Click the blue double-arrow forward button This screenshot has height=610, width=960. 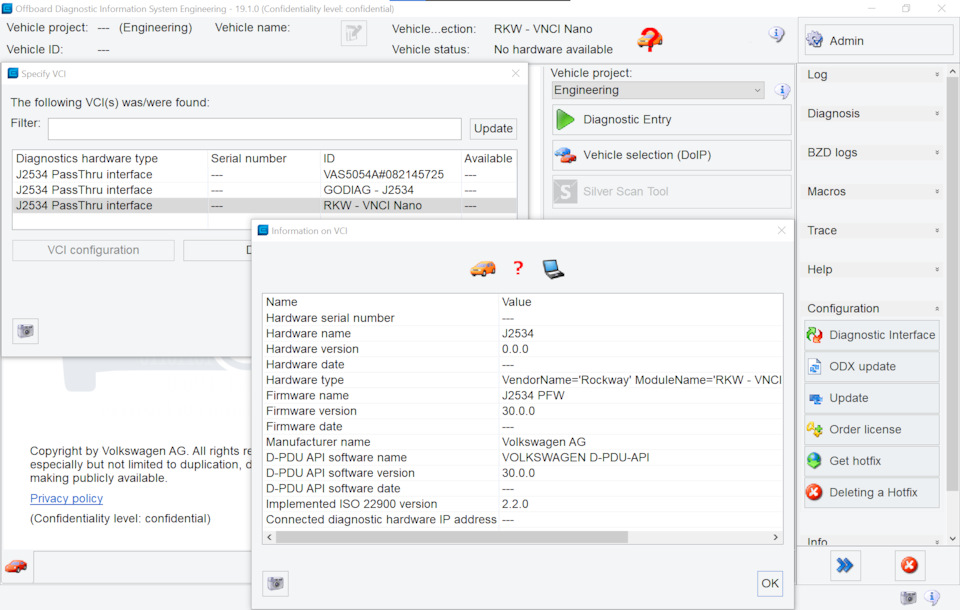coord(845,565)
